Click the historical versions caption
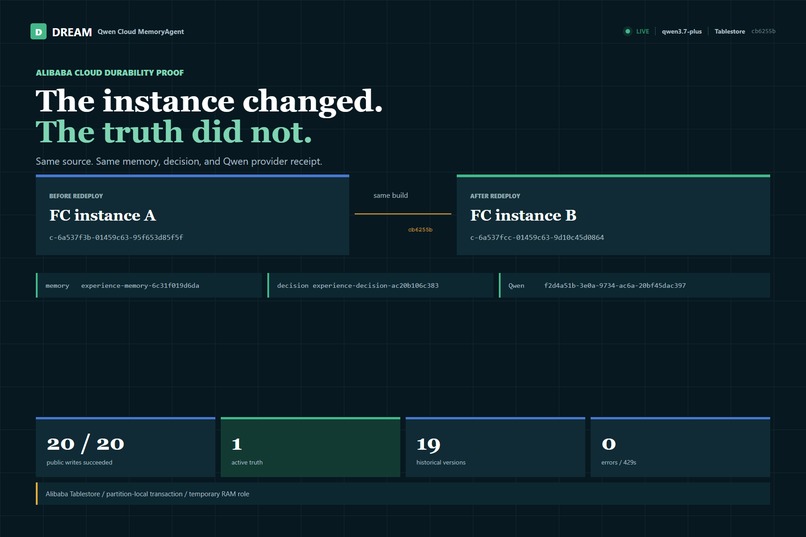Viewport: 806px width, 537px height. click(441, 462)
